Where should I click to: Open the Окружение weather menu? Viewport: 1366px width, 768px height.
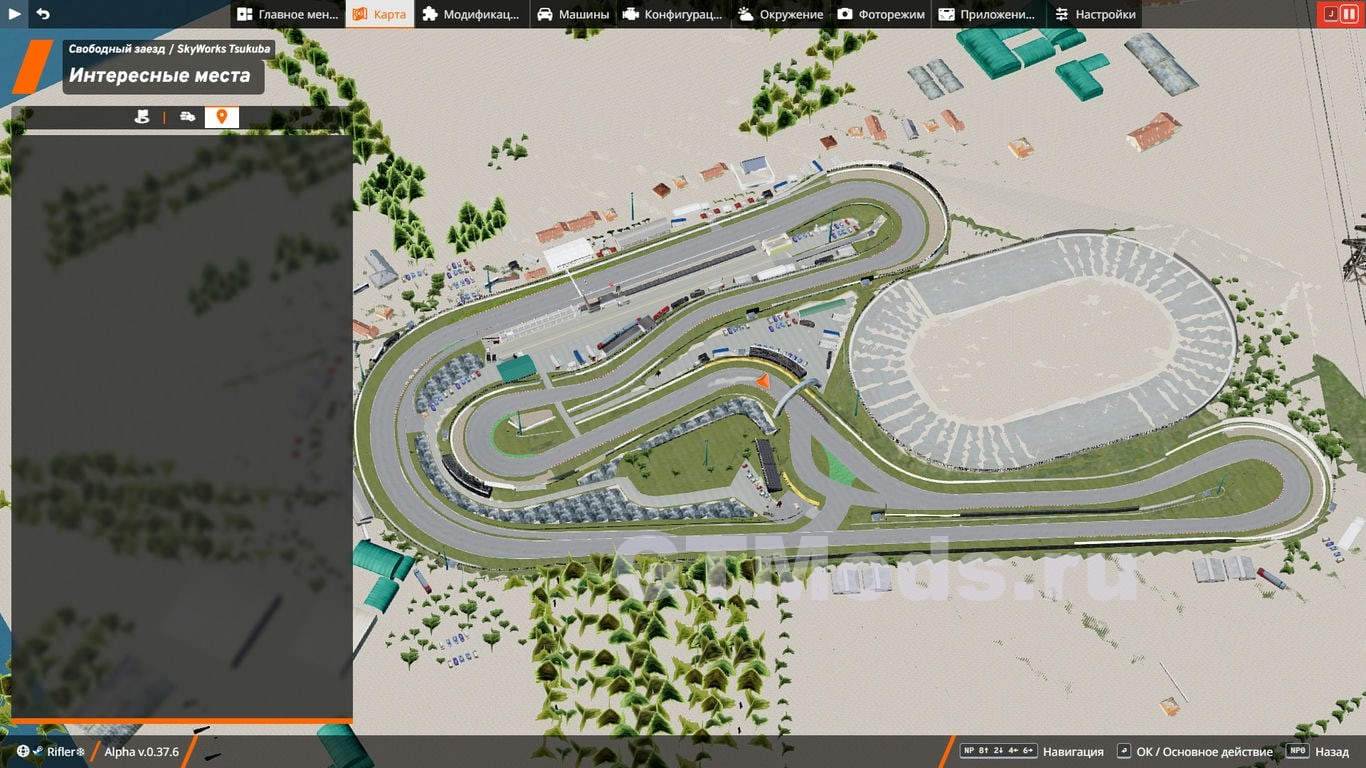780,14
